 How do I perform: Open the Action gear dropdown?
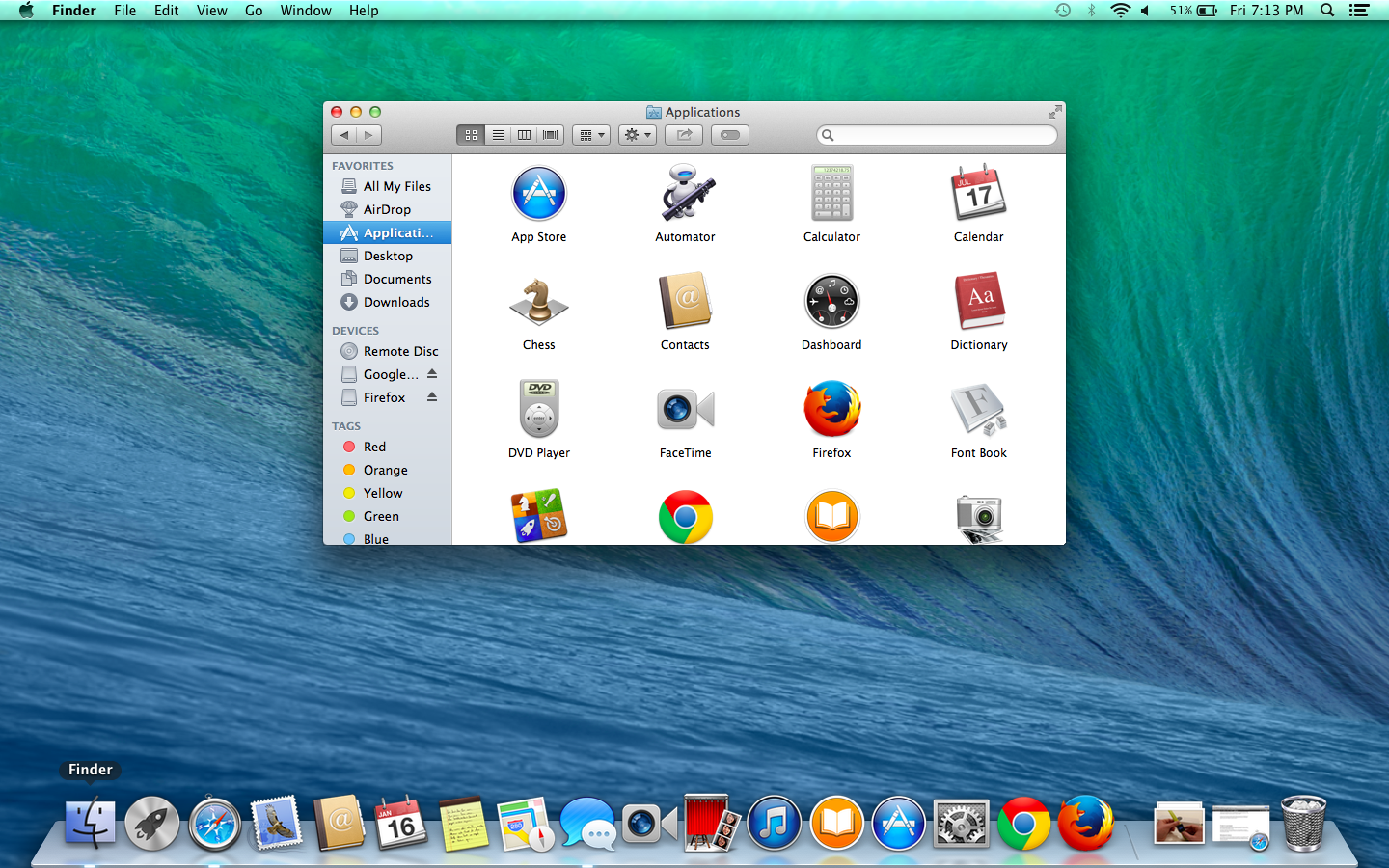pyautogui.click(x=638, y=135)
